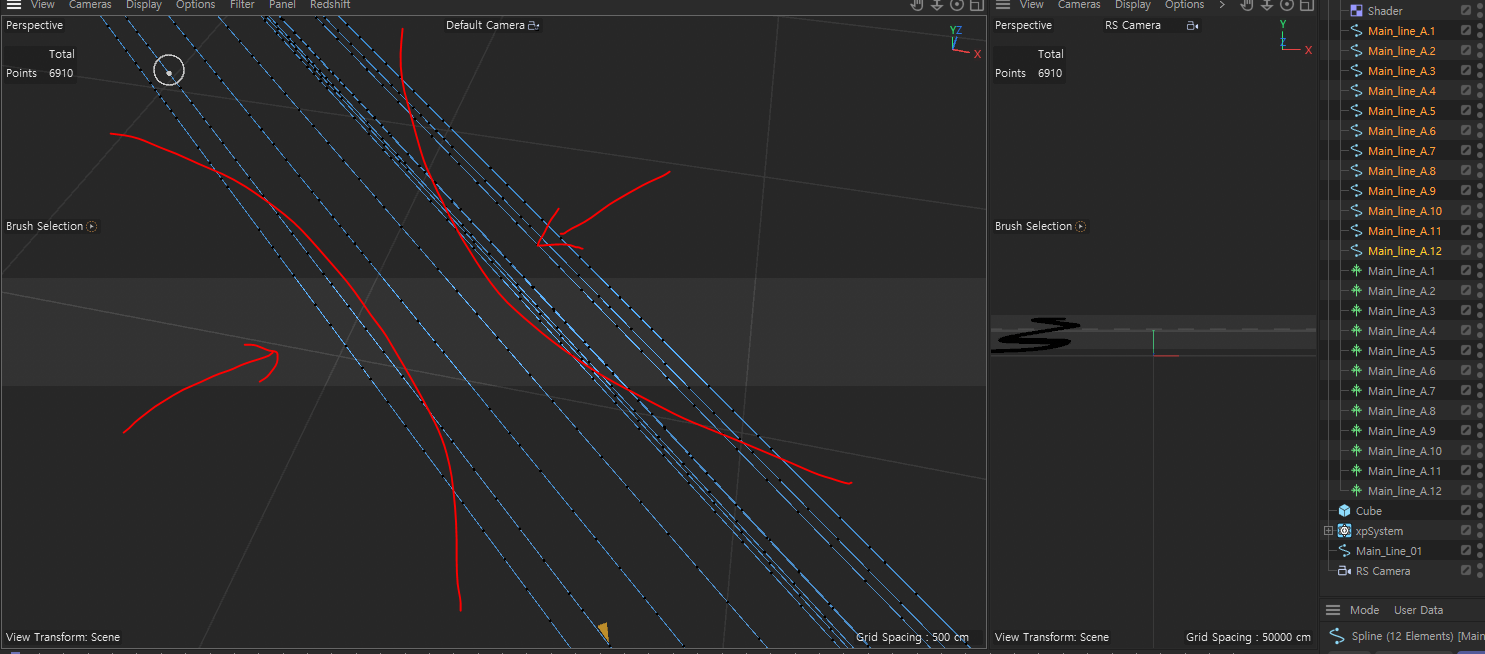Open the Filter menu in left viewport
The width and height of the screenshot is (1485, 654).
[242, 5]
